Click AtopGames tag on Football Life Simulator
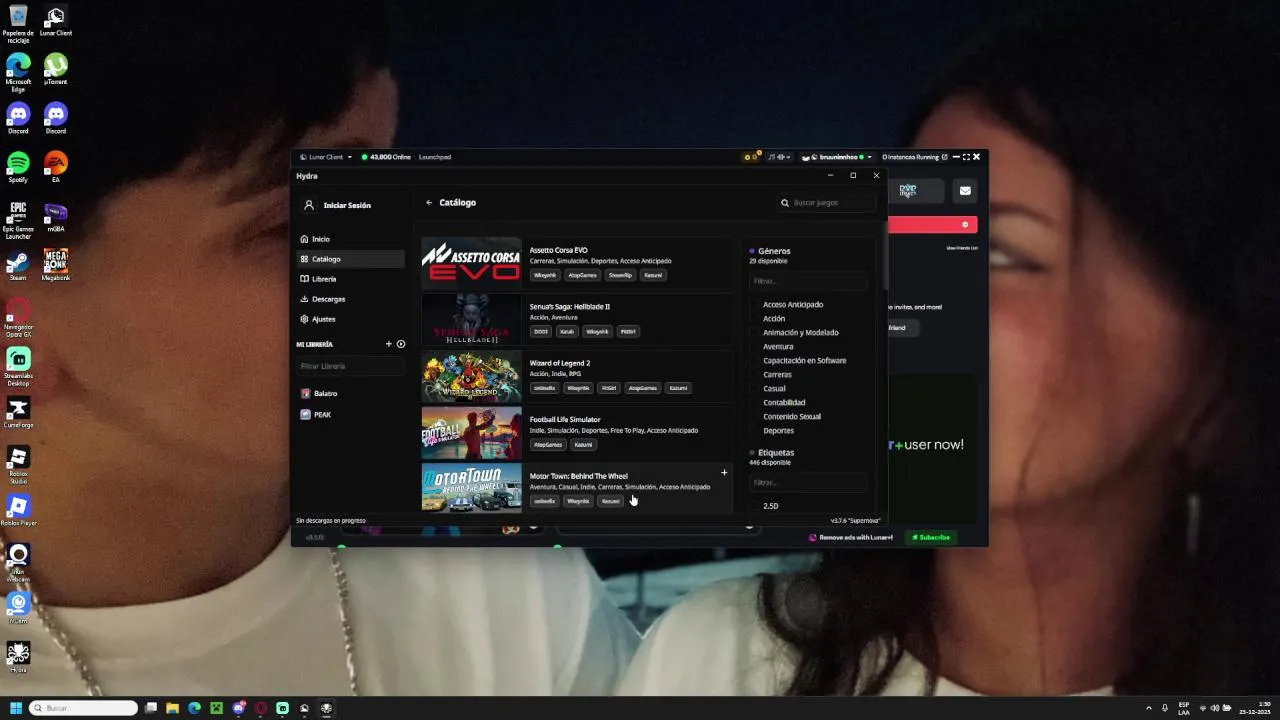The image size is (1280, 720). pyautogui.click(x=547, y=444)
